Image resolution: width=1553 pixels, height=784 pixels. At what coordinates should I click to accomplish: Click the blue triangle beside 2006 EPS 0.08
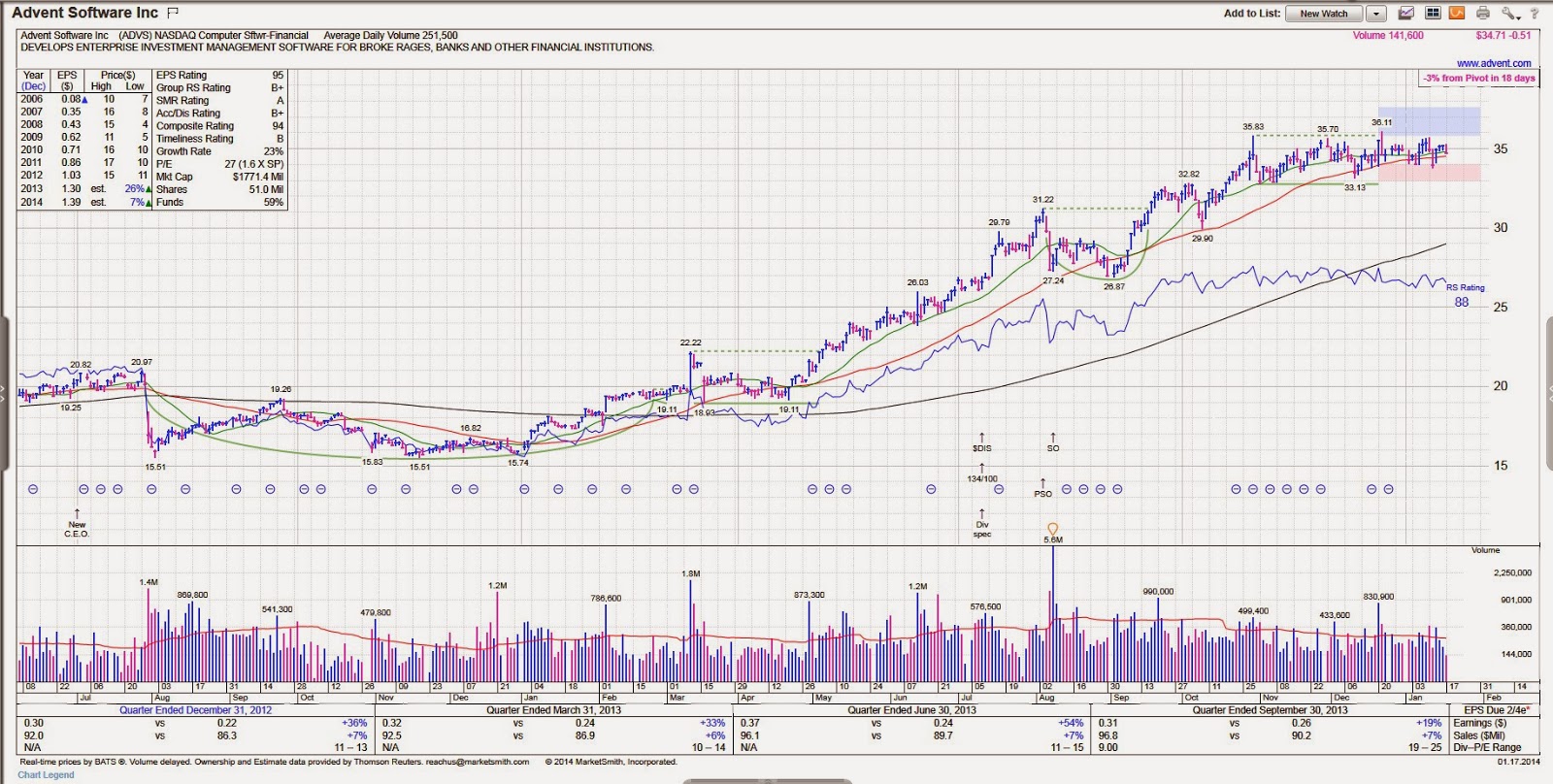pos(85,99)
